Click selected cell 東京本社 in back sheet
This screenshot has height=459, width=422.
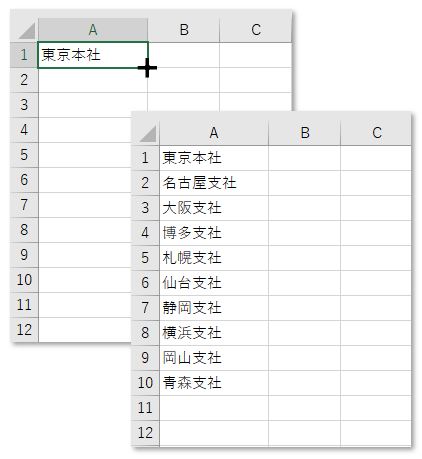(x=93, y=55)
